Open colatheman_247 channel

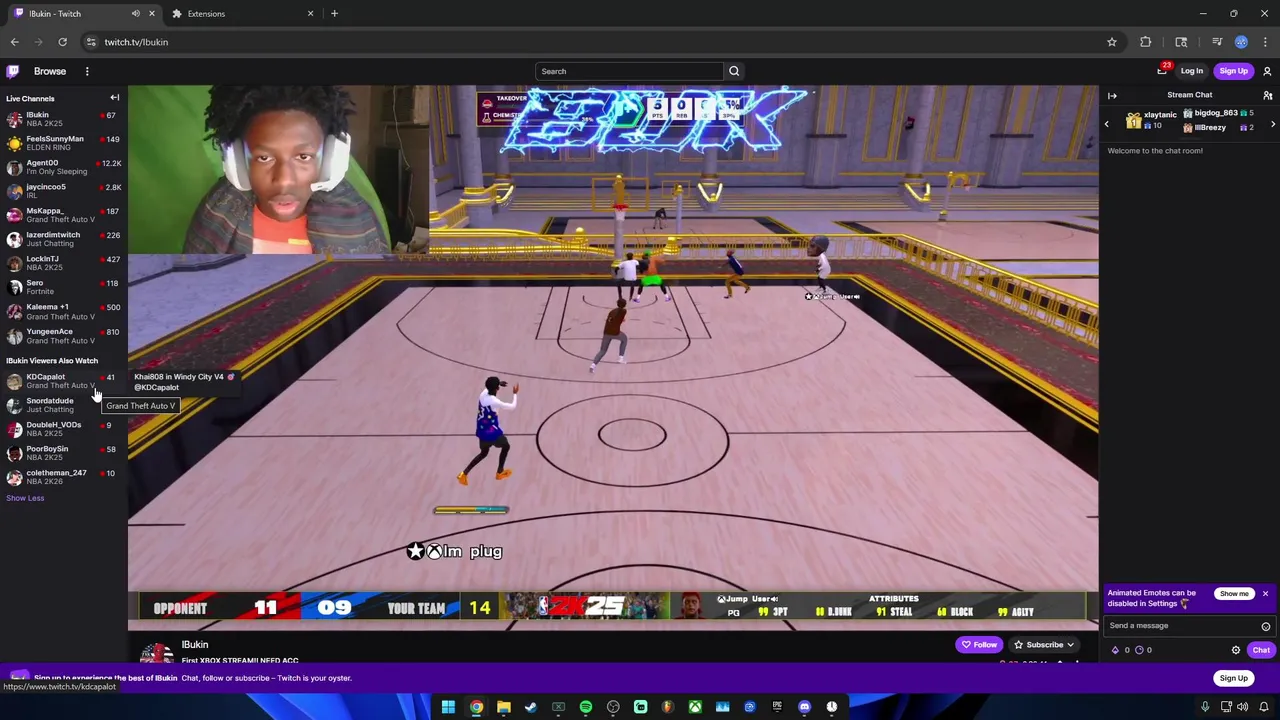click(63, 477)
